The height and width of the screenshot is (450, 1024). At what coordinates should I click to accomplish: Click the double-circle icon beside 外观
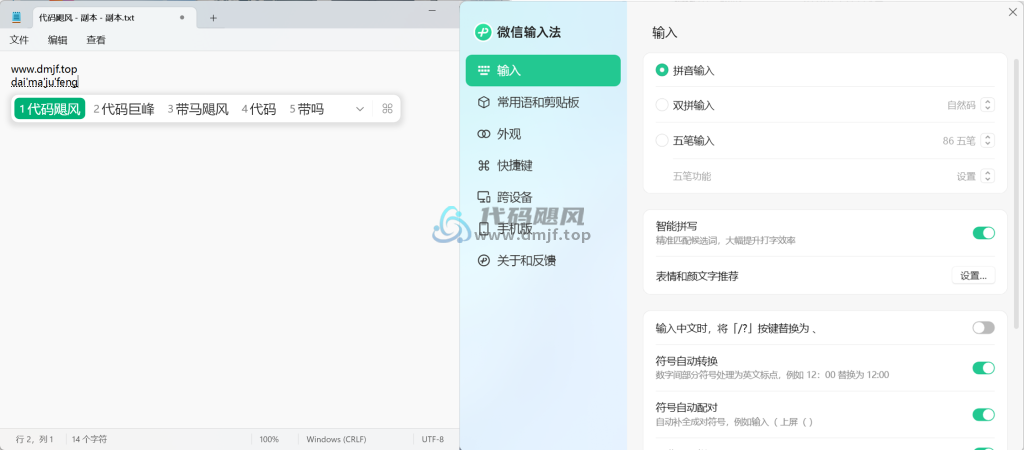click(x=484, y=135)
